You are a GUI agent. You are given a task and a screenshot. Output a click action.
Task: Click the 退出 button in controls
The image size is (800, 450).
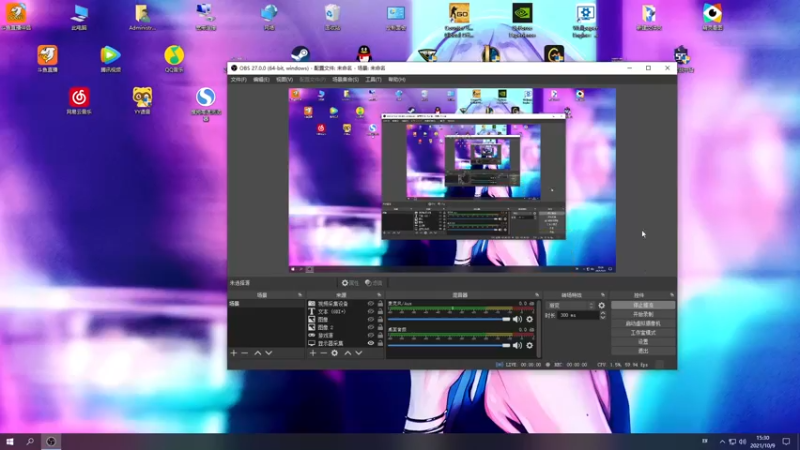click(643, 351)
